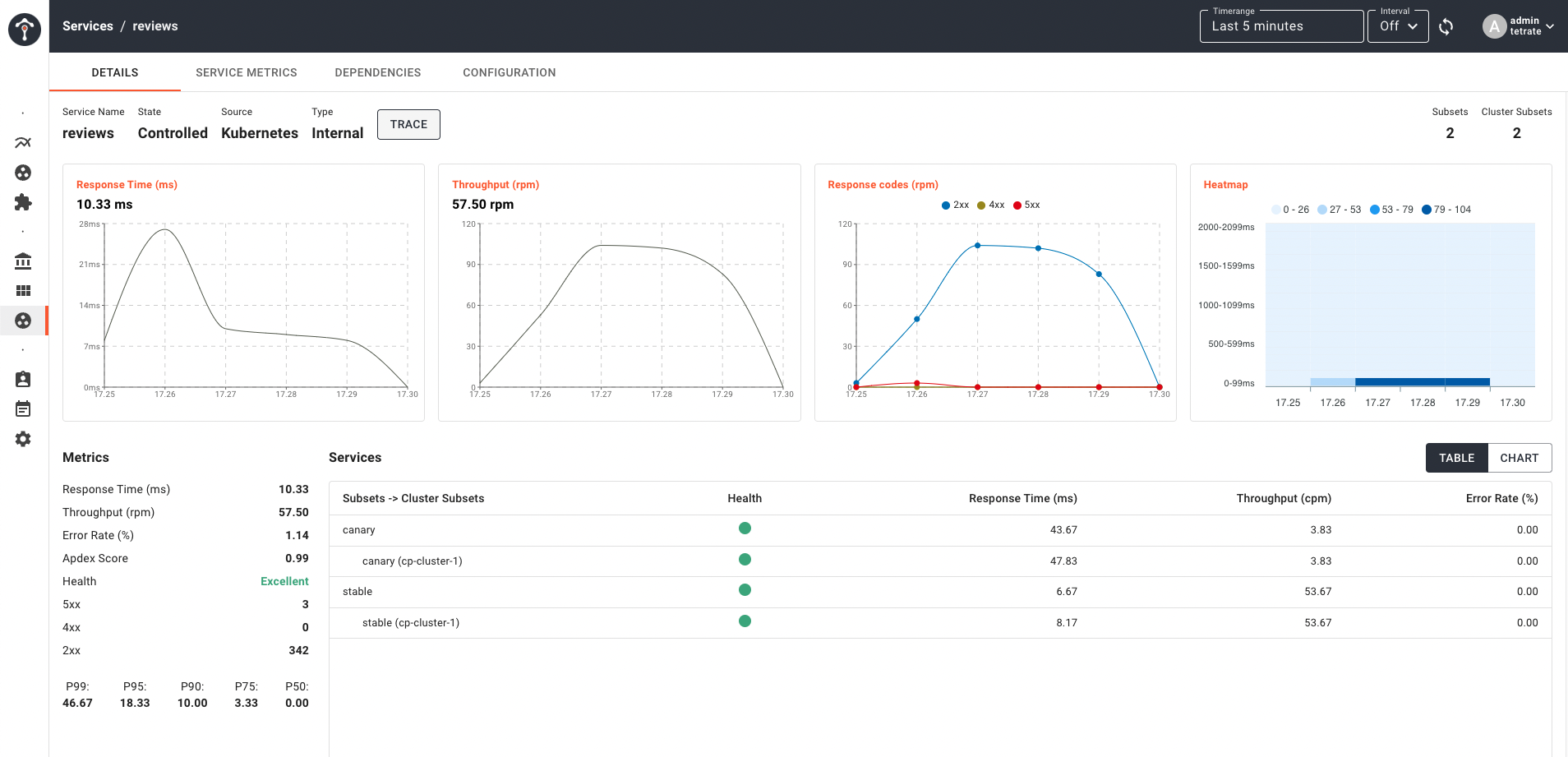
Task: Click the stable row in Services table
Action: click(940, 592)
